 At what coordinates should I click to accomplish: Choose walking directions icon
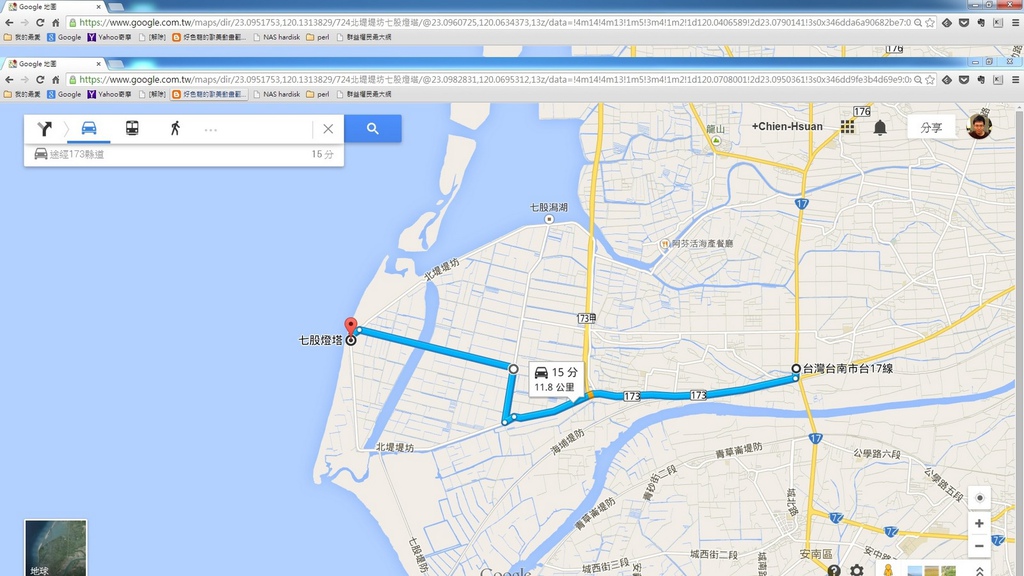pos(175,128)
